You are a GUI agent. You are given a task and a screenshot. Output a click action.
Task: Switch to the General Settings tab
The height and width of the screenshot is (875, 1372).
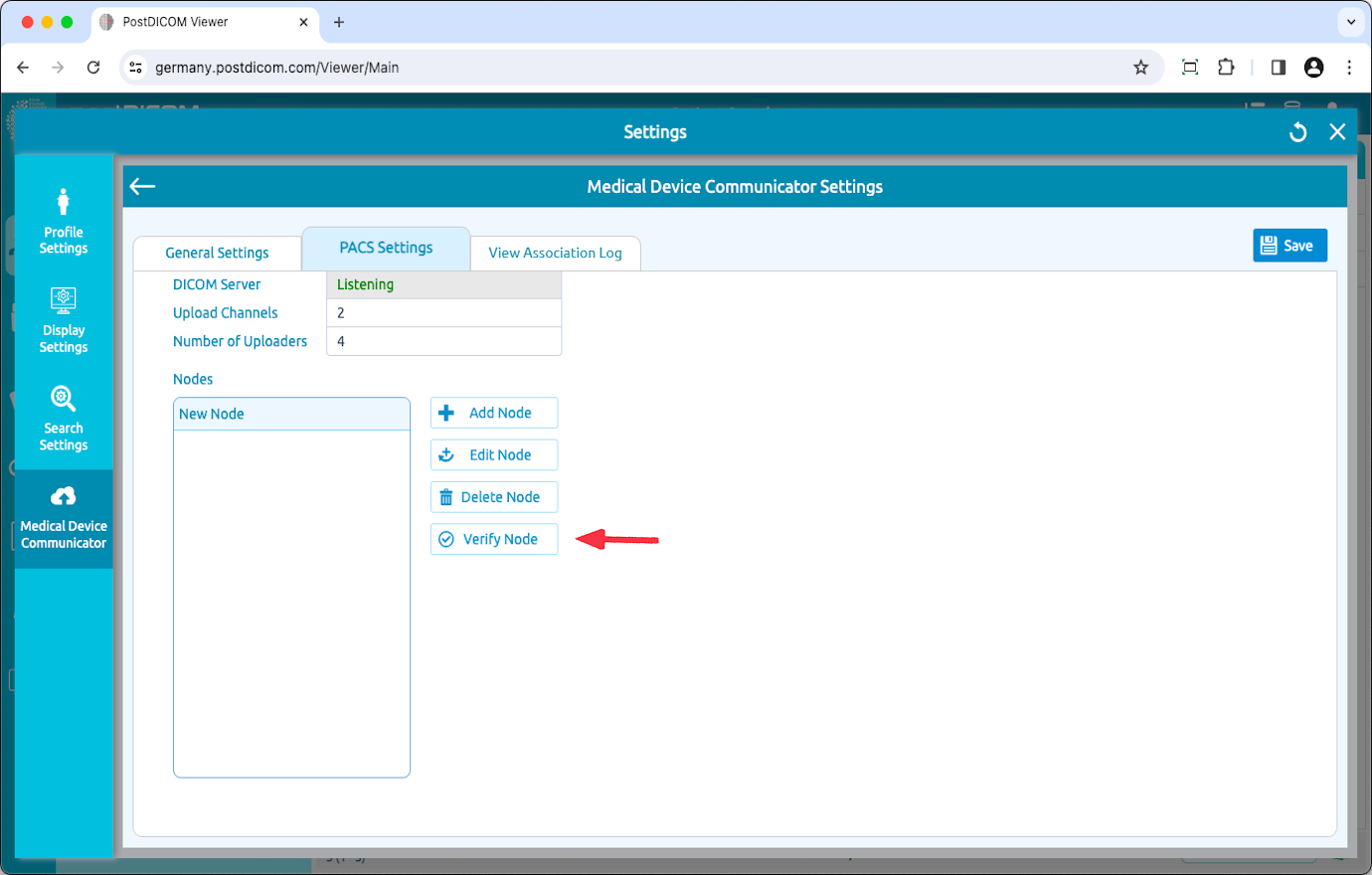click(x=216, y=253)
